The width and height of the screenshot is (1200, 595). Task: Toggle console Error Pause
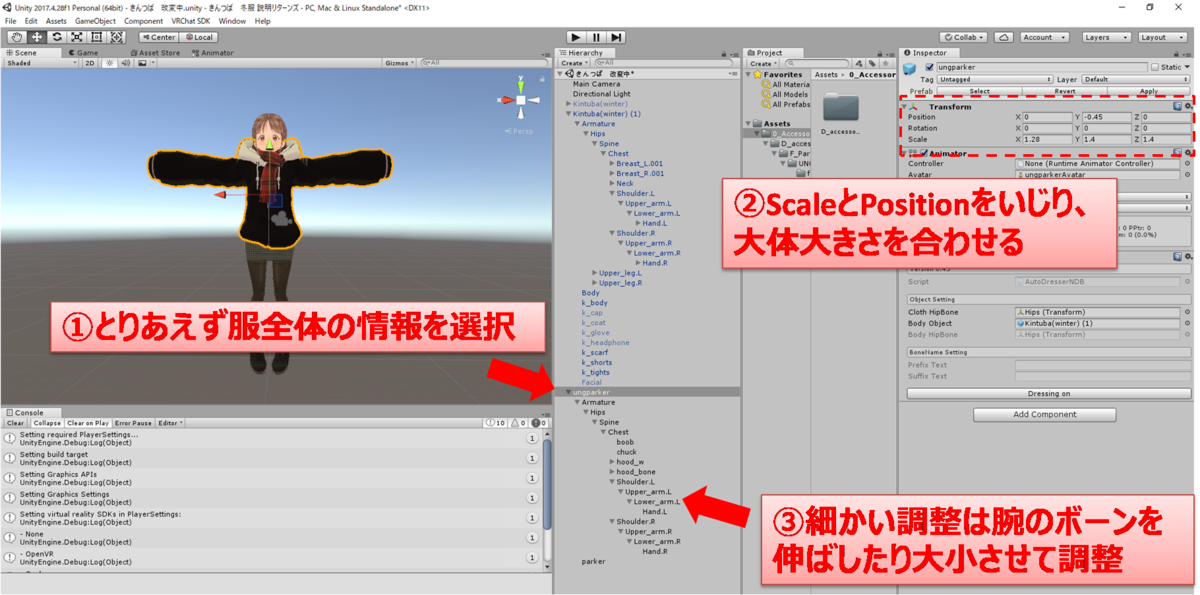click(134, 423)
